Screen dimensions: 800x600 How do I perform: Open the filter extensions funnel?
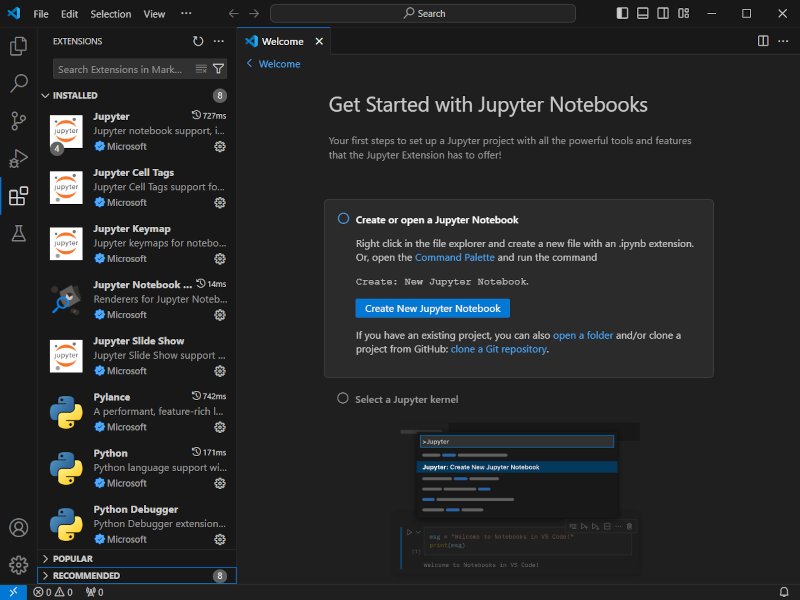pos(218,69)
